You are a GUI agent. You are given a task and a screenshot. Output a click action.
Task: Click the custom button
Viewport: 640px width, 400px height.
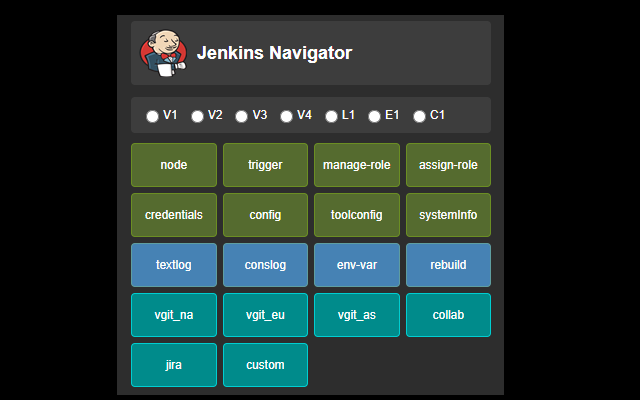click(x=265, y=365)
